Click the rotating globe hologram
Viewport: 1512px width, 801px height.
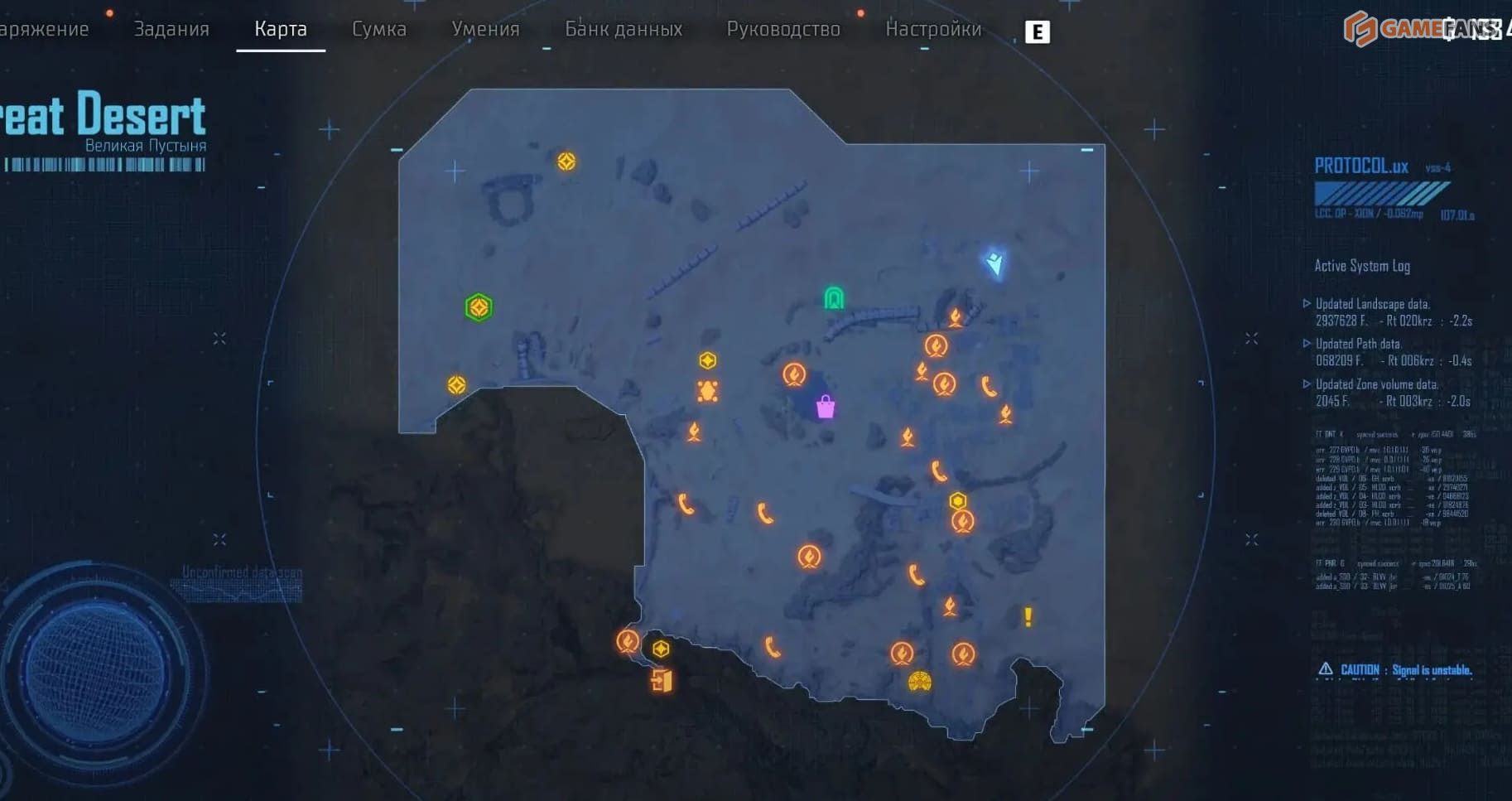tap(94, 671)
